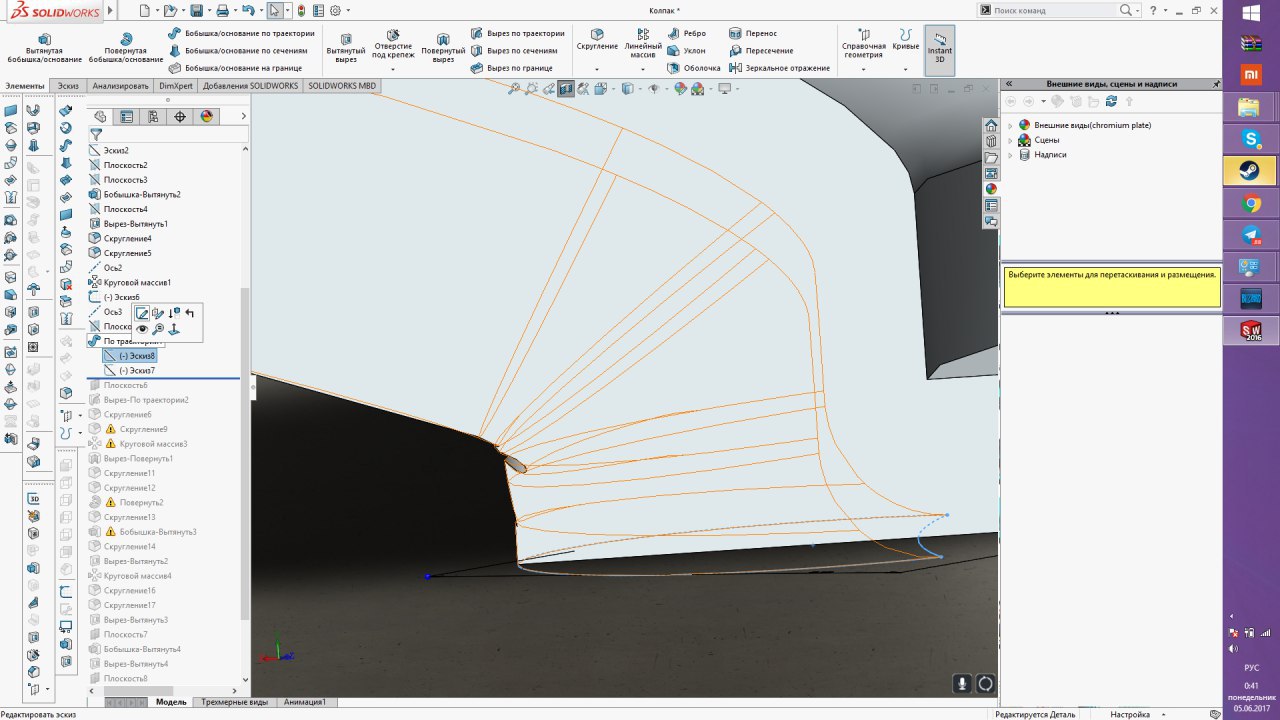This screenshot has height=720, width=1280.
Task: Toggle the Instant 3D button
Action: pyautogui.click(x=939, y=49)
